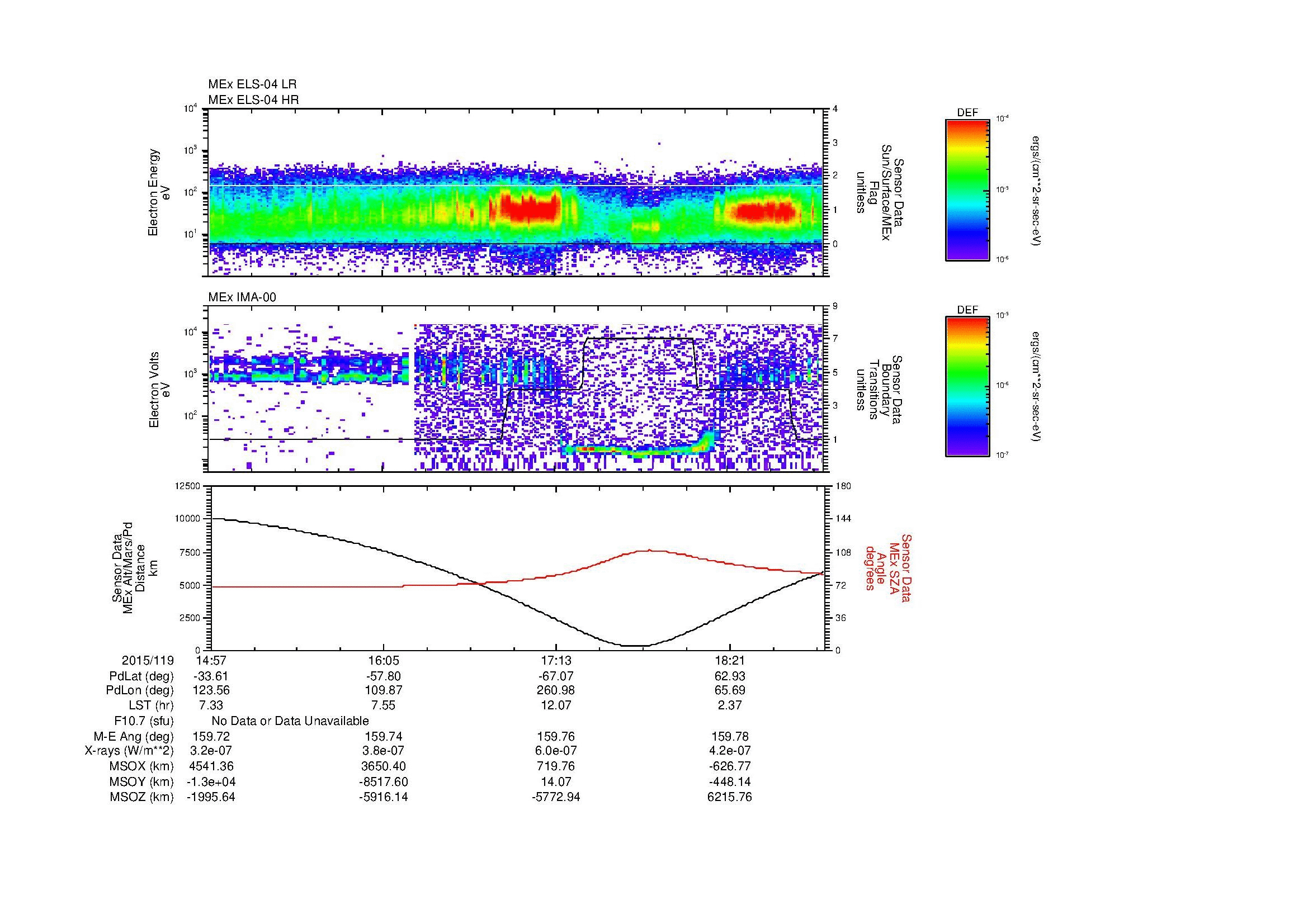Viewport: 1308px width, 924px height.
Task: Click MSOZ value -5916.14
Action: click(384, 797)
